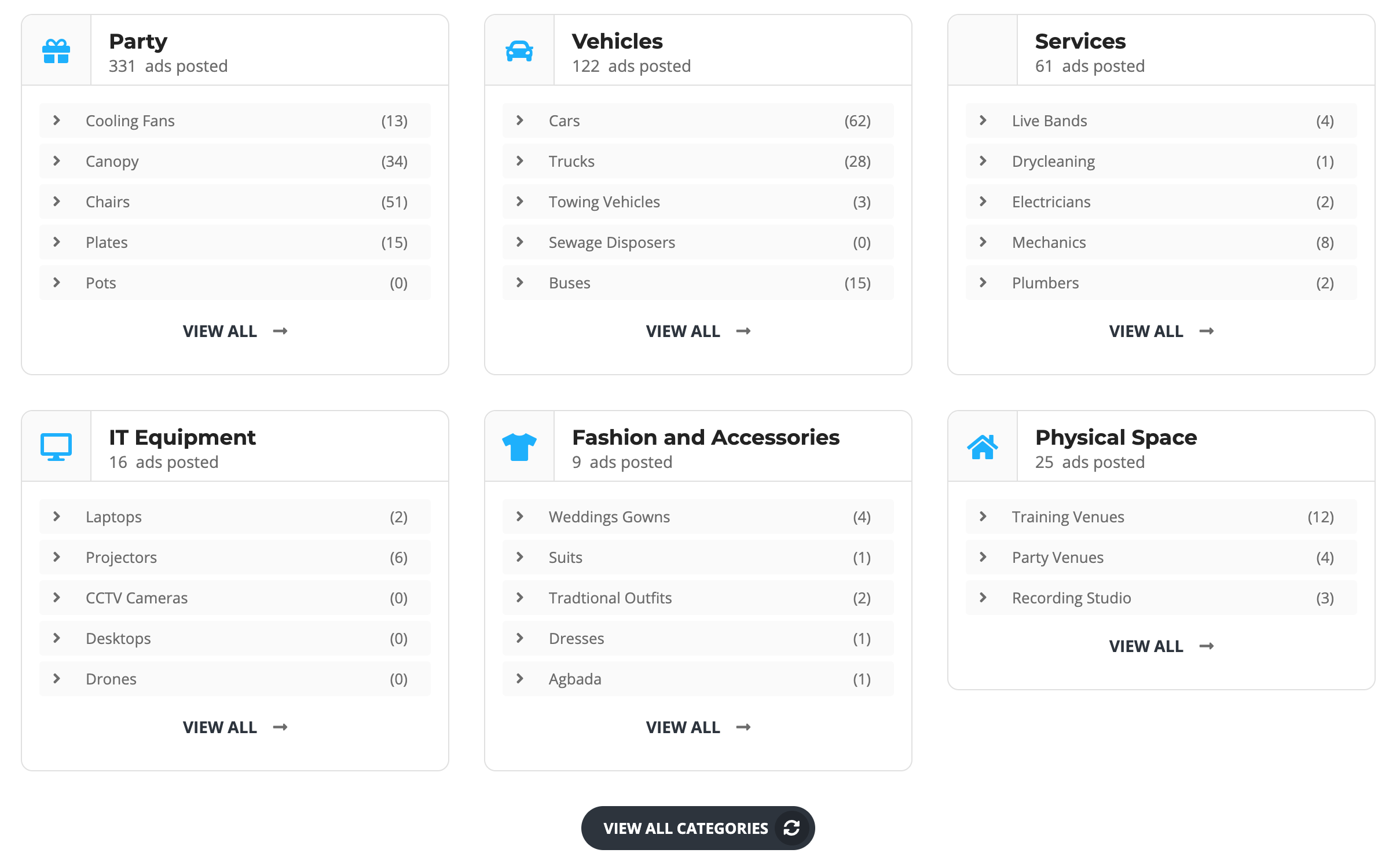1400x864 pixels.
Task: Click View All under IT Equipment
Action: pyautogui.click(x=220, y=727)
